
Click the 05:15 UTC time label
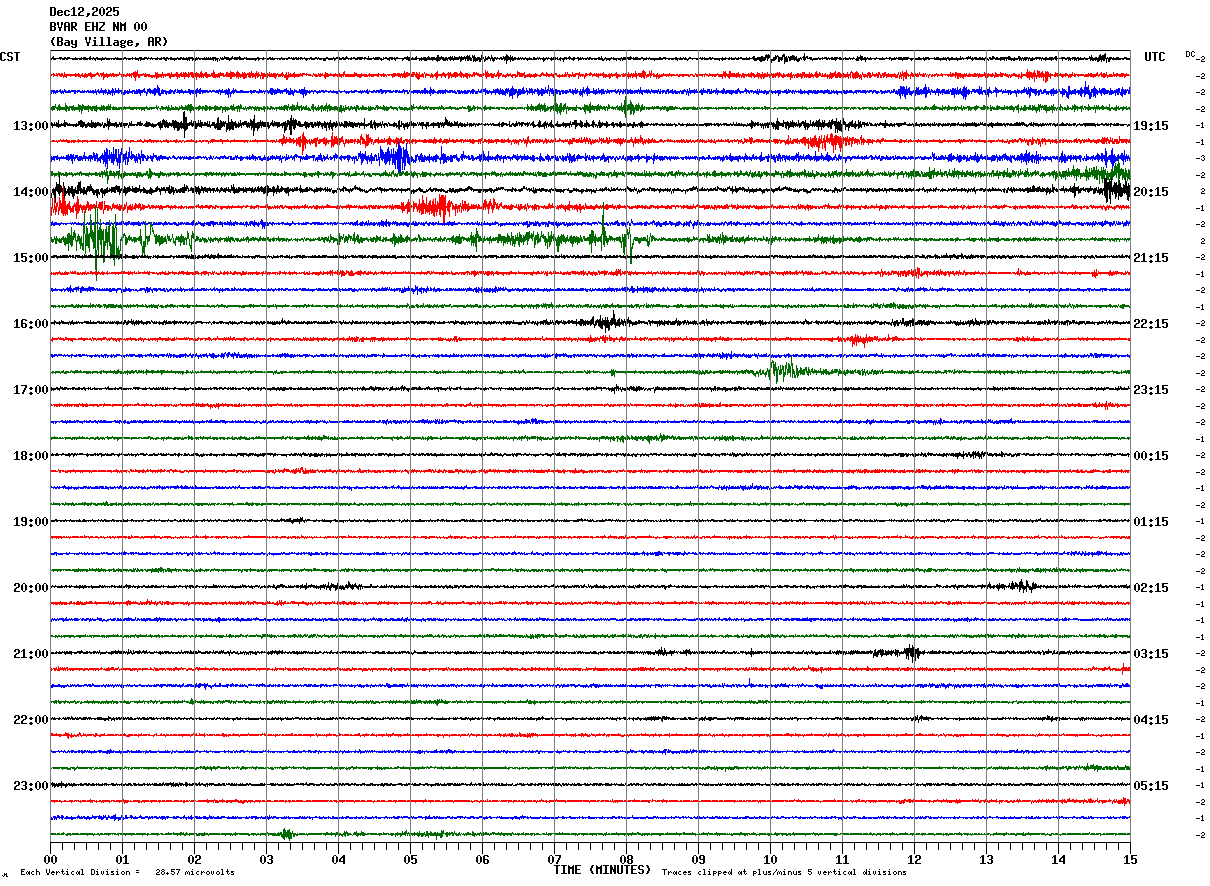tap(1151, 786)
